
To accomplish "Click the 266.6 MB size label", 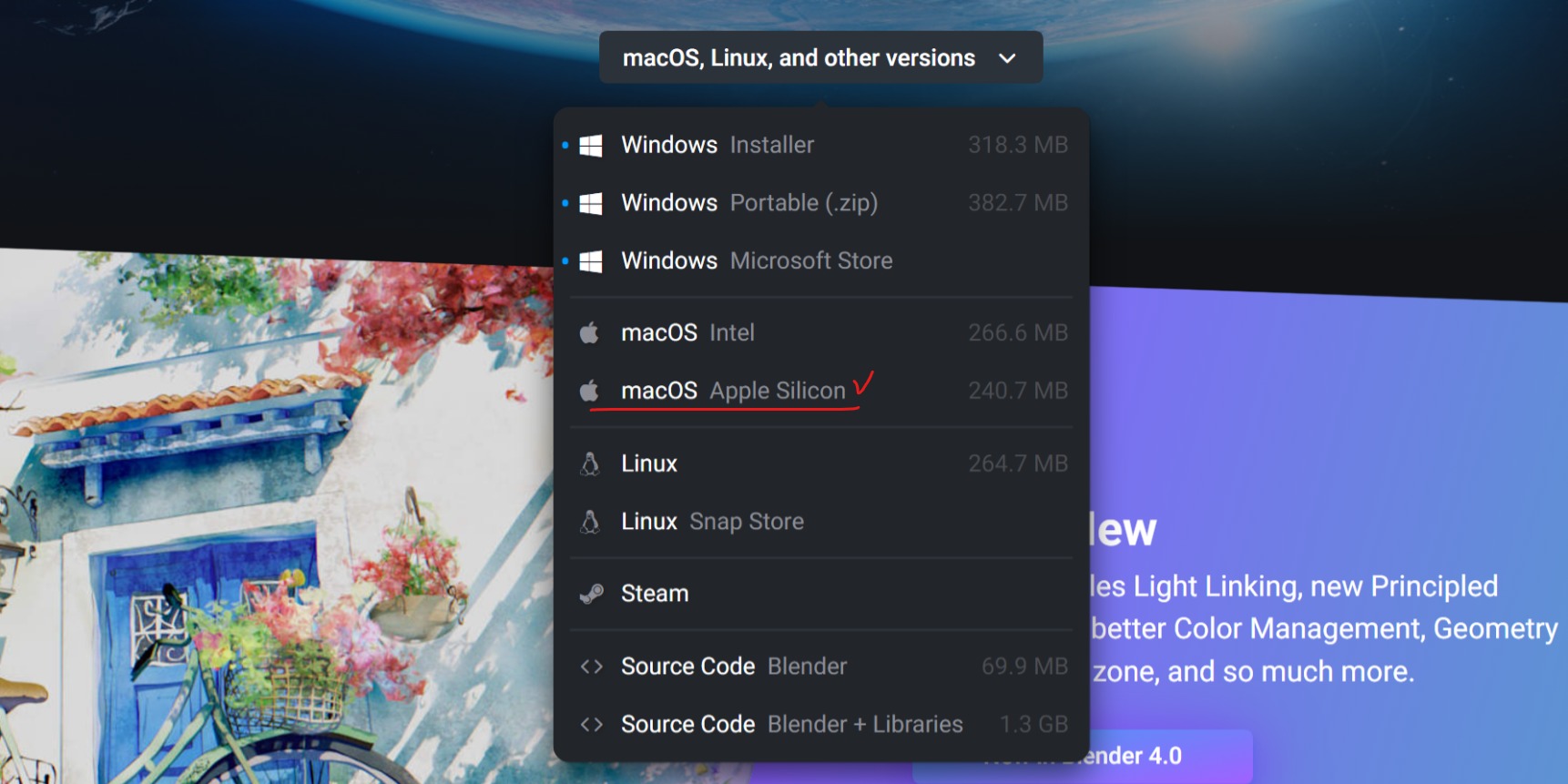I will (1018, 332).
